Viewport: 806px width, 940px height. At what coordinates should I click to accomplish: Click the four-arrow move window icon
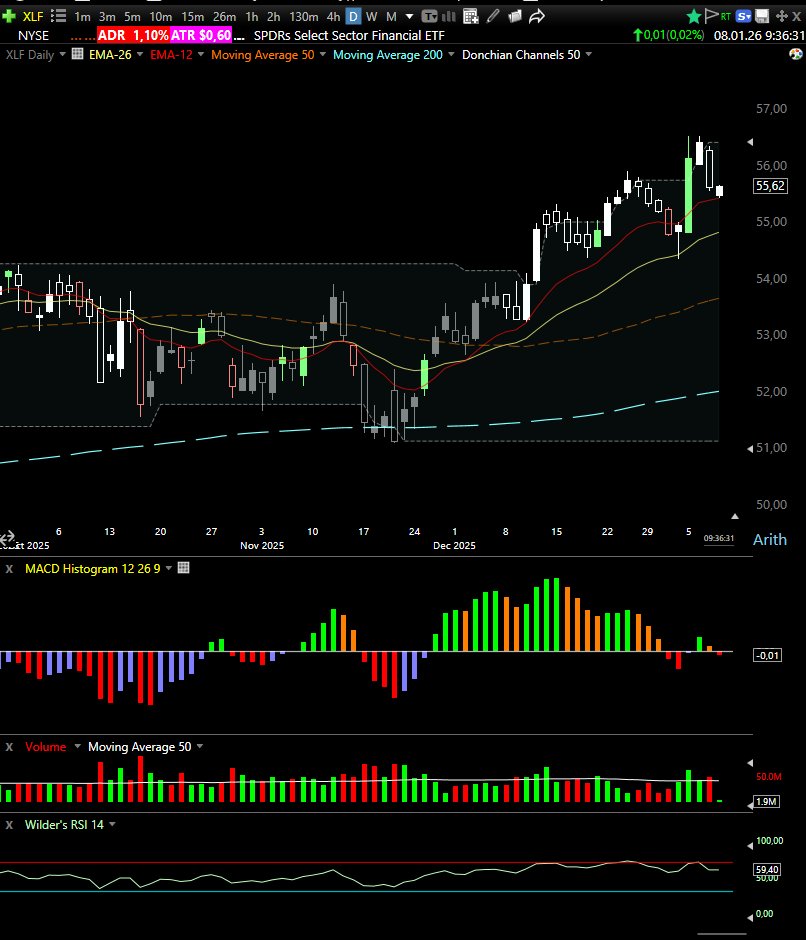tap(781, 16)
